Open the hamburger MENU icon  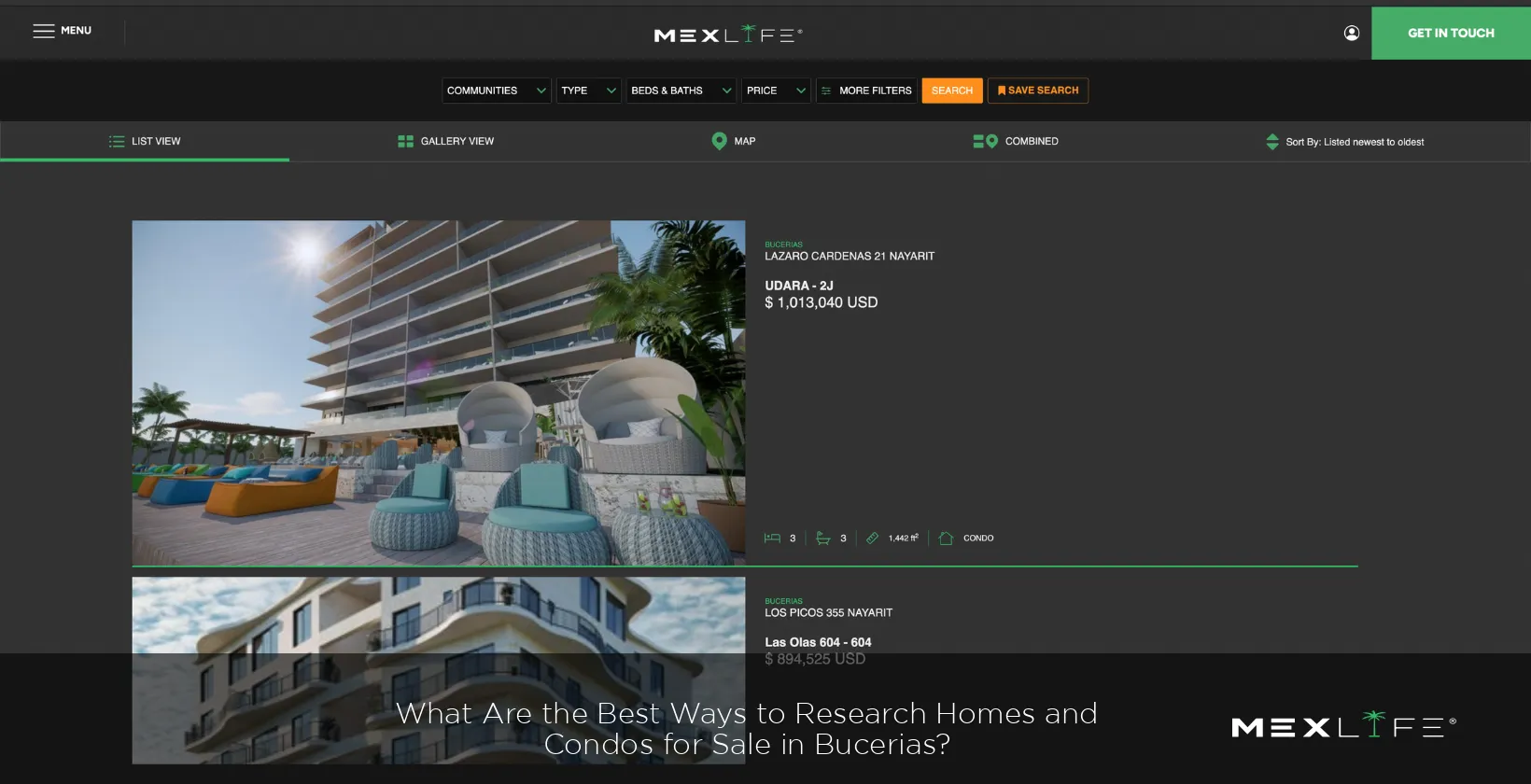coord(44,31)
